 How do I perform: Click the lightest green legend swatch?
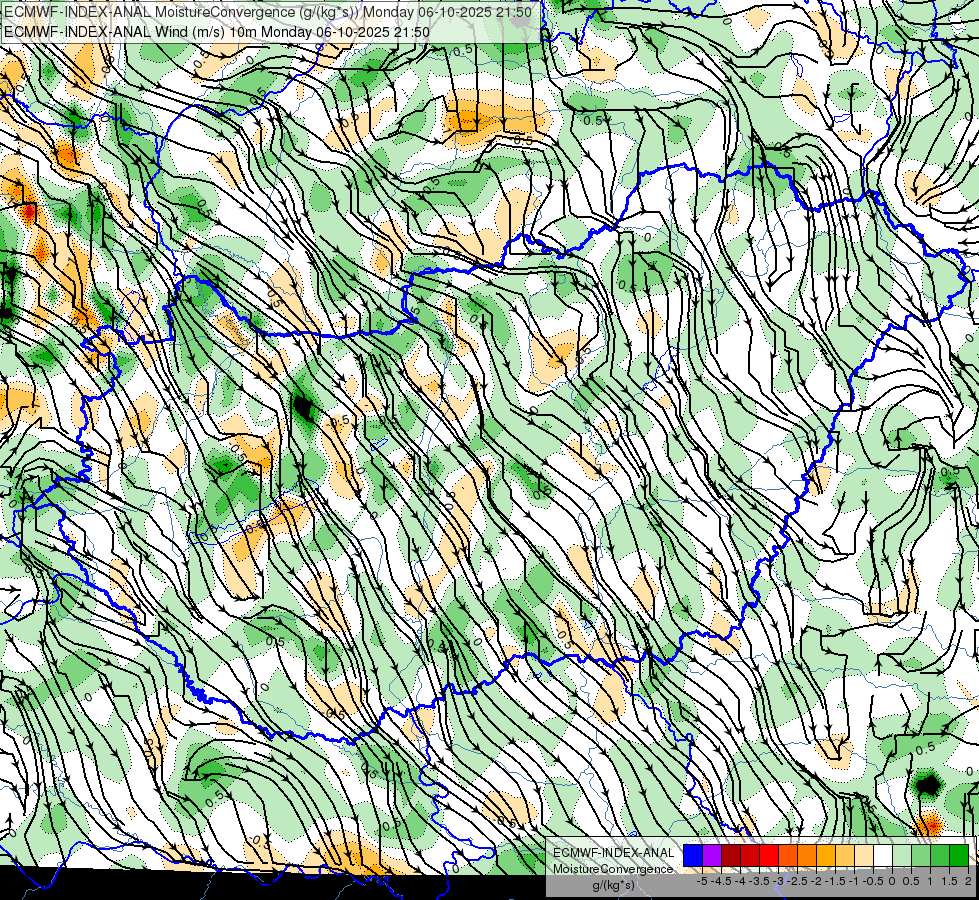pyautogui.click(x=902, y=856)
